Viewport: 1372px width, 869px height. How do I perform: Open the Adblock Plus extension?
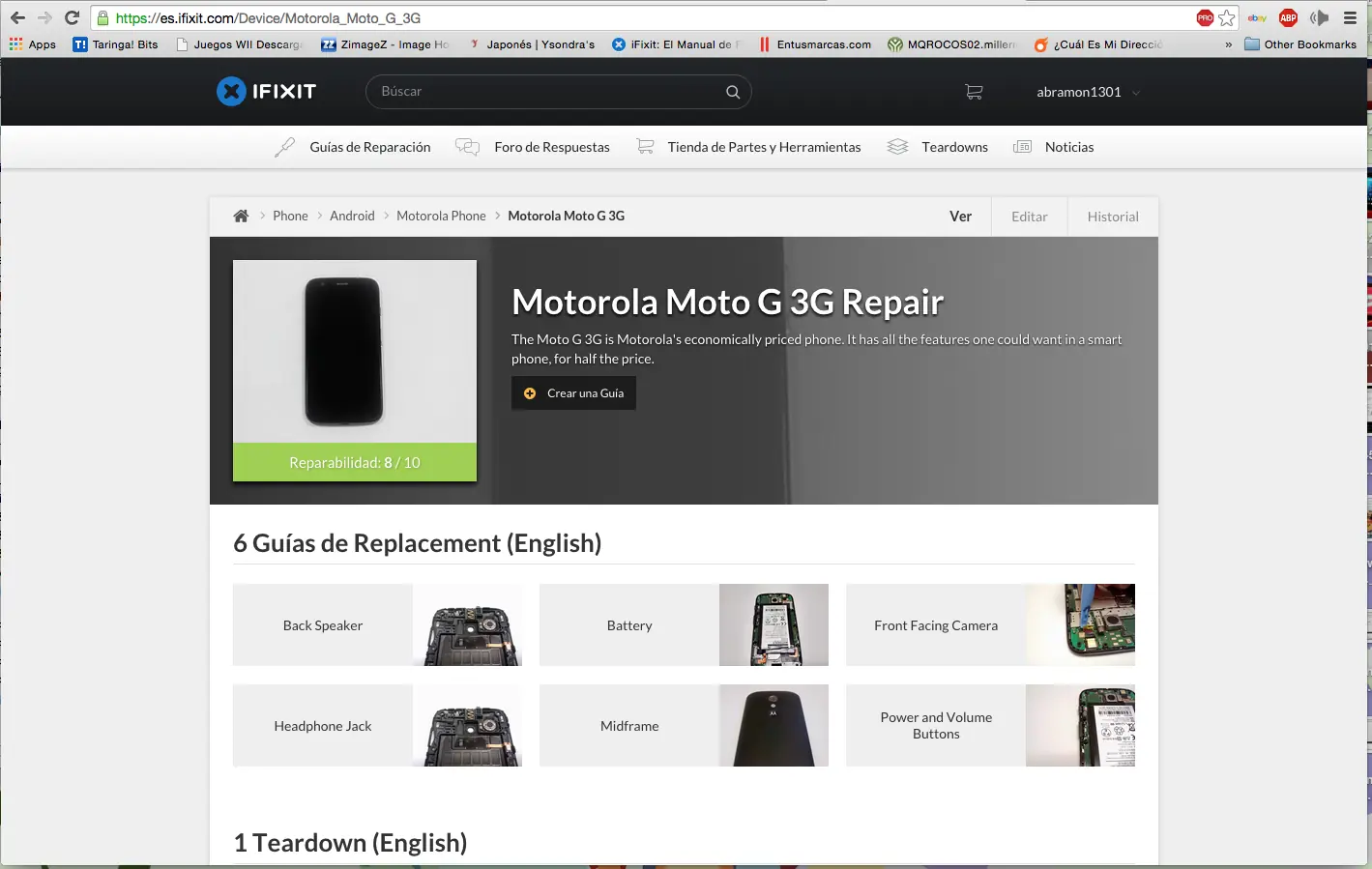[1288, 17]
